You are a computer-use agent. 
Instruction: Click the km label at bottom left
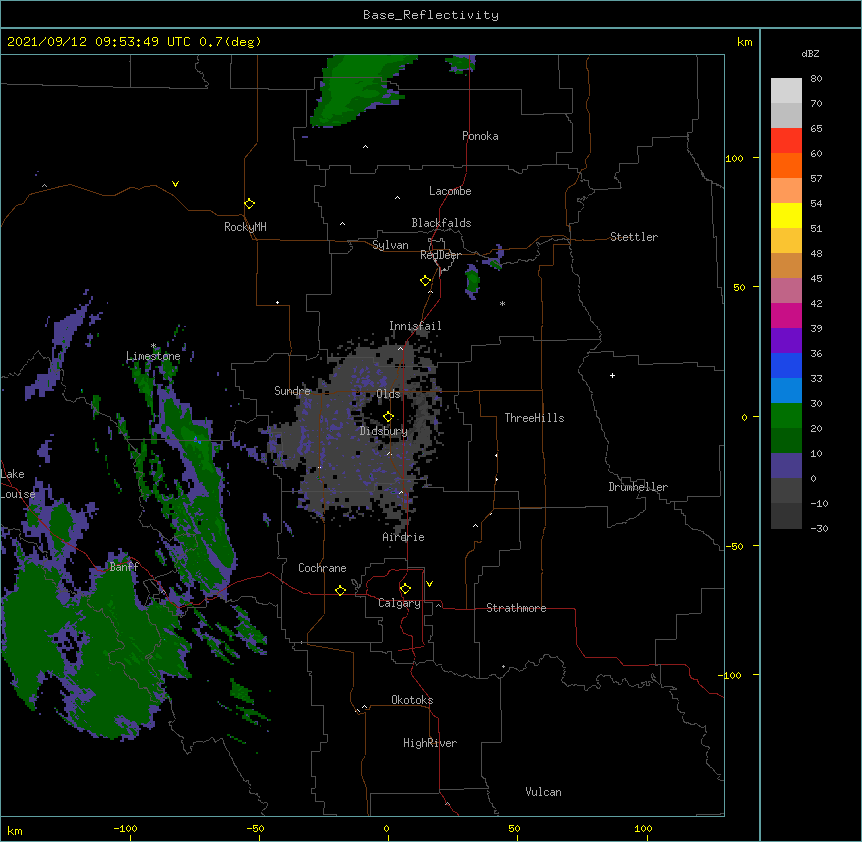[x=15, y=830]
